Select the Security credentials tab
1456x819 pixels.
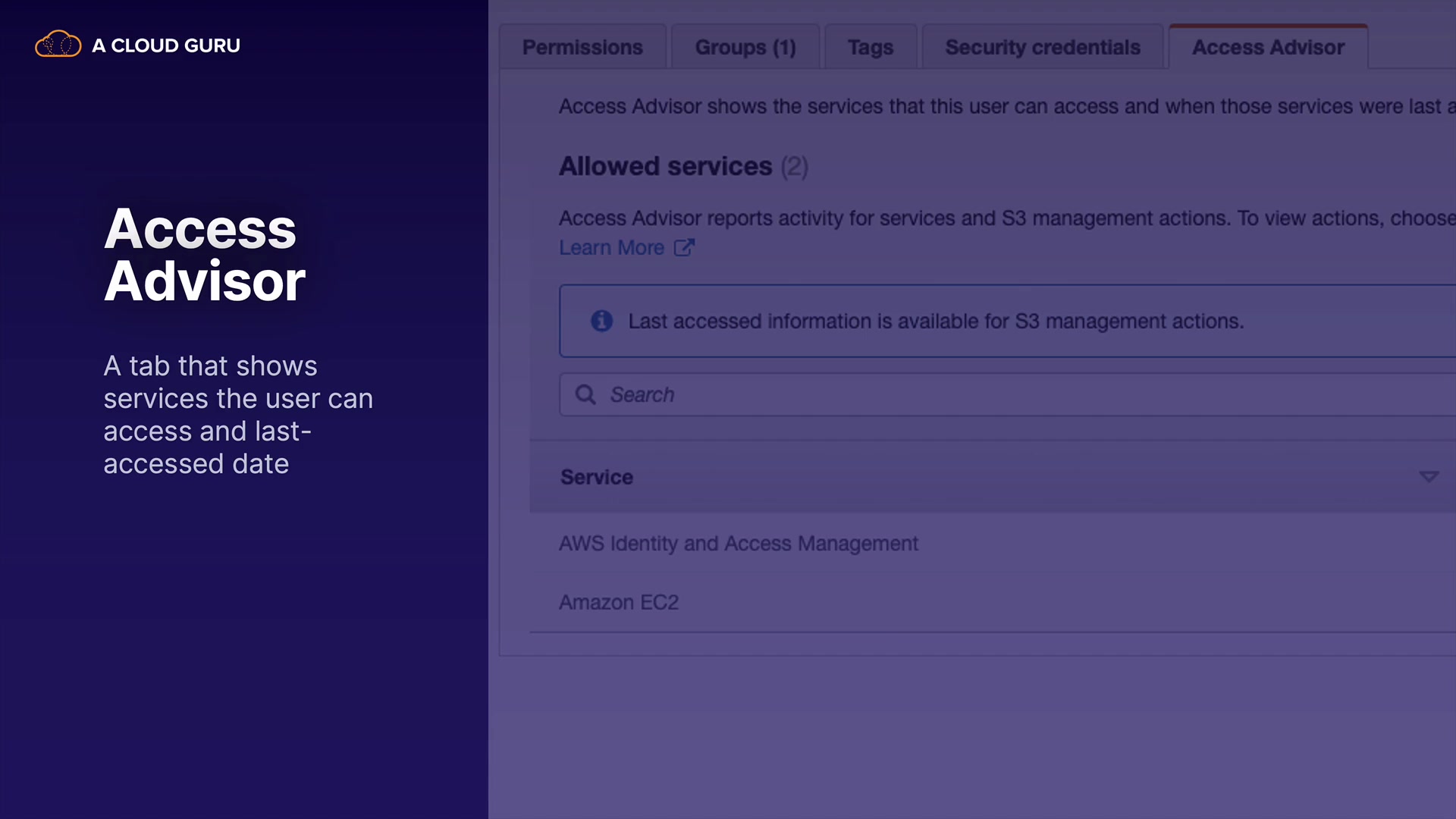click(1042, 47)
